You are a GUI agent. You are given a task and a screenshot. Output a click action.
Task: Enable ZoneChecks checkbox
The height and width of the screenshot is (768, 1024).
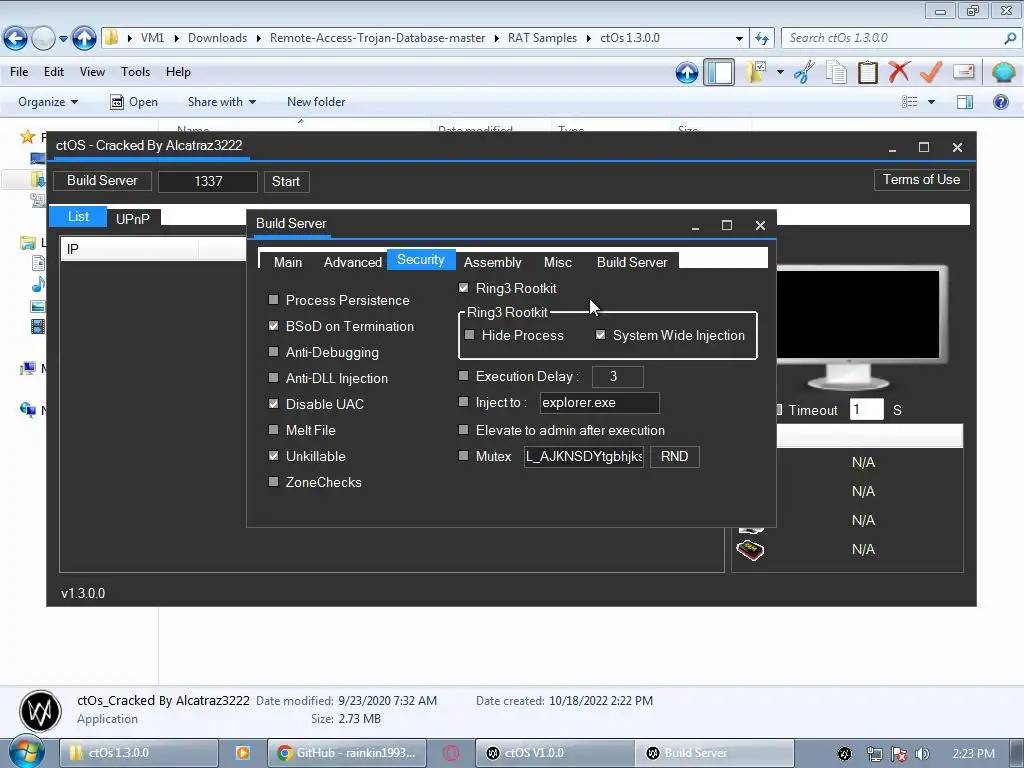[274, 482]
